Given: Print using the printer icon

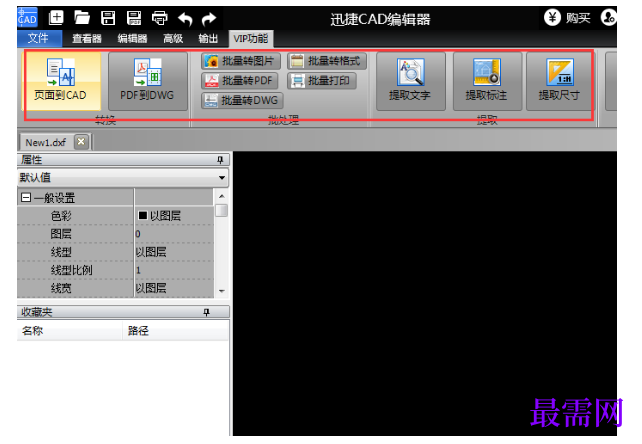Looking at the screenshot, I should click(160, 18).
